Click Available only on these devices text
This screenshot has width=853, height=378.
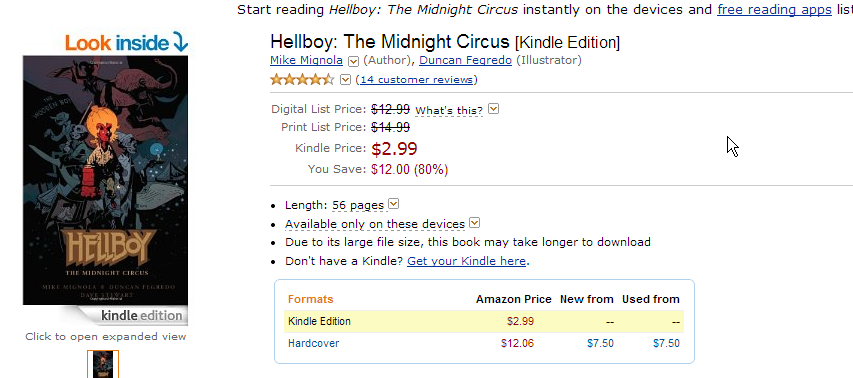(x=375, y=224)
